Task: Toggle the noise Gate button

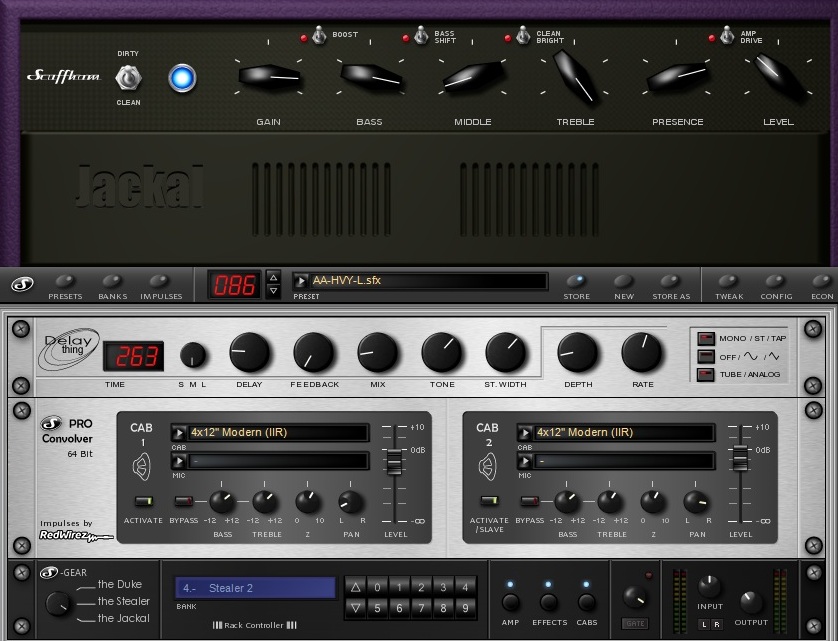Action: (635, 623)
